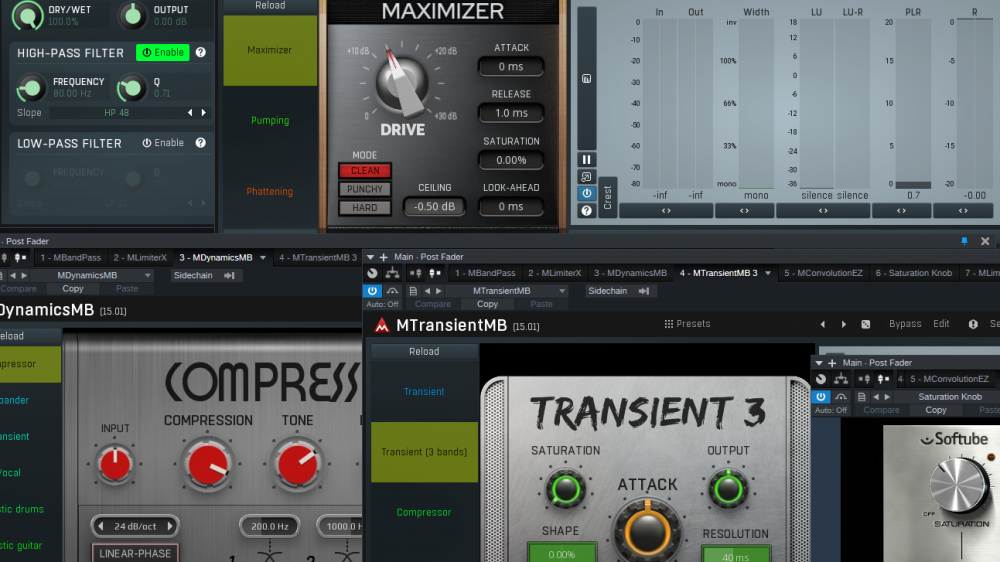Image resolution: width=1000 pixels, height=562 pixels.
Task: Click the RELEASE 1.0 ms field
Action: click(x=511, y=113)
